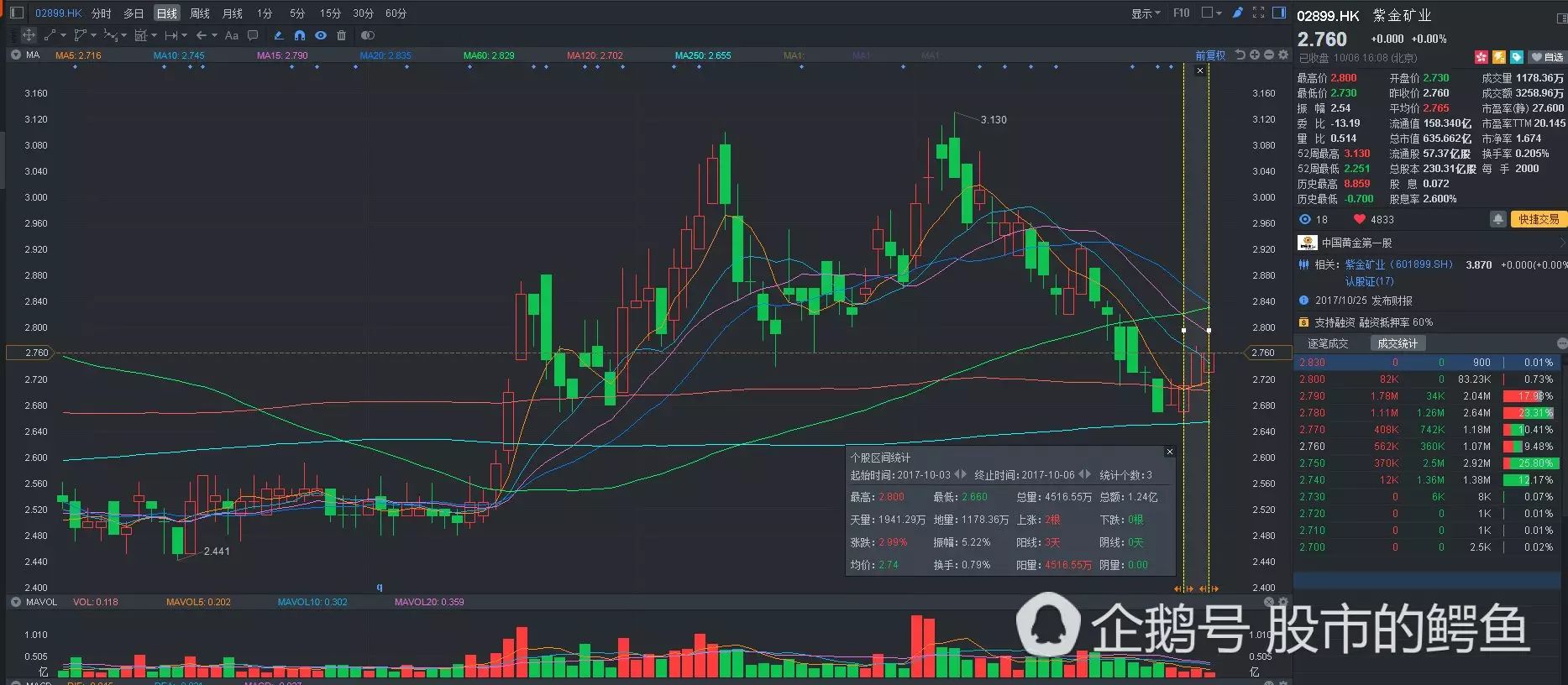
Task: Click the bell price alert icon
Action: tap(1497, 219)
